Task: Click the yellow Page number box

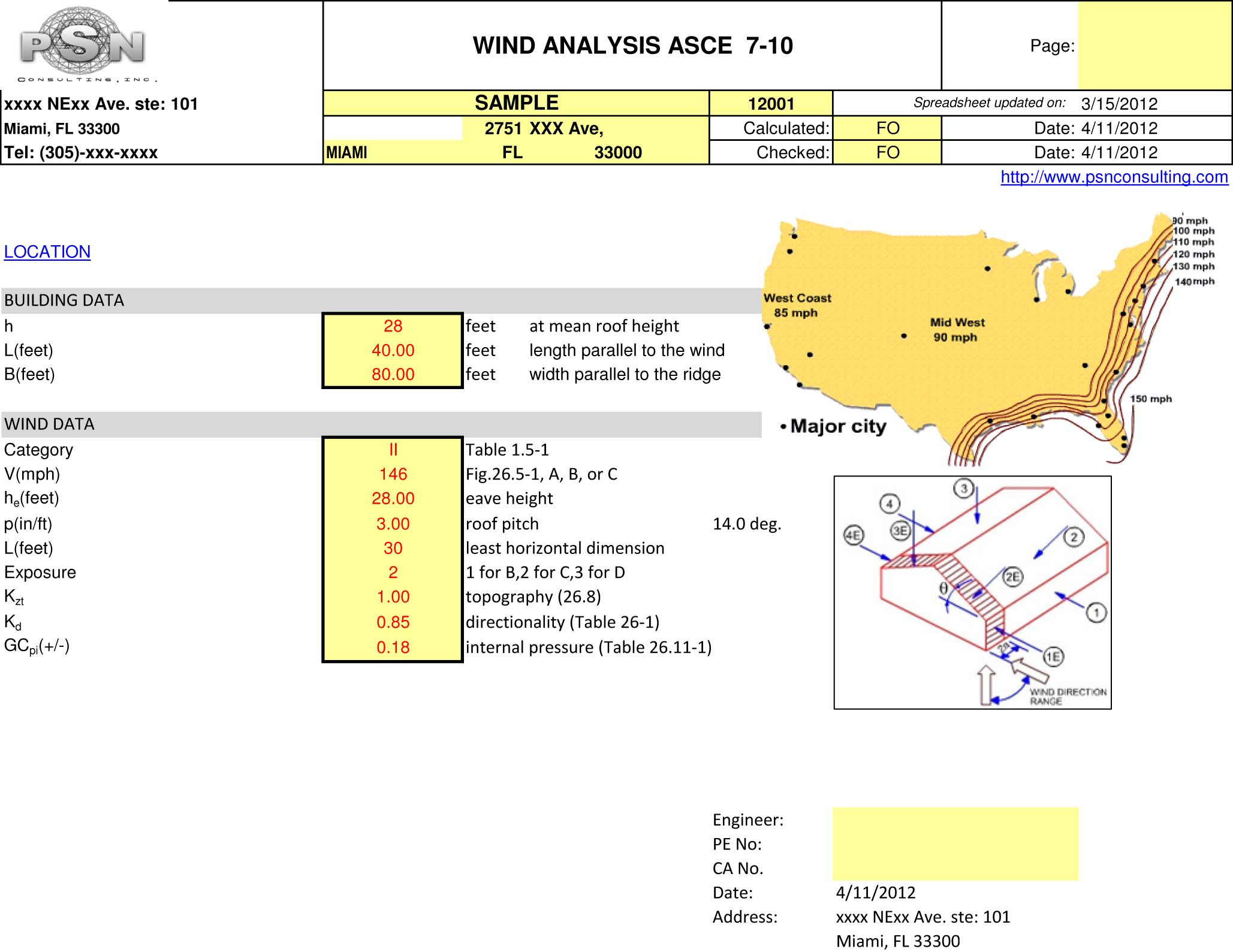Action: [x=1154, y=46]
